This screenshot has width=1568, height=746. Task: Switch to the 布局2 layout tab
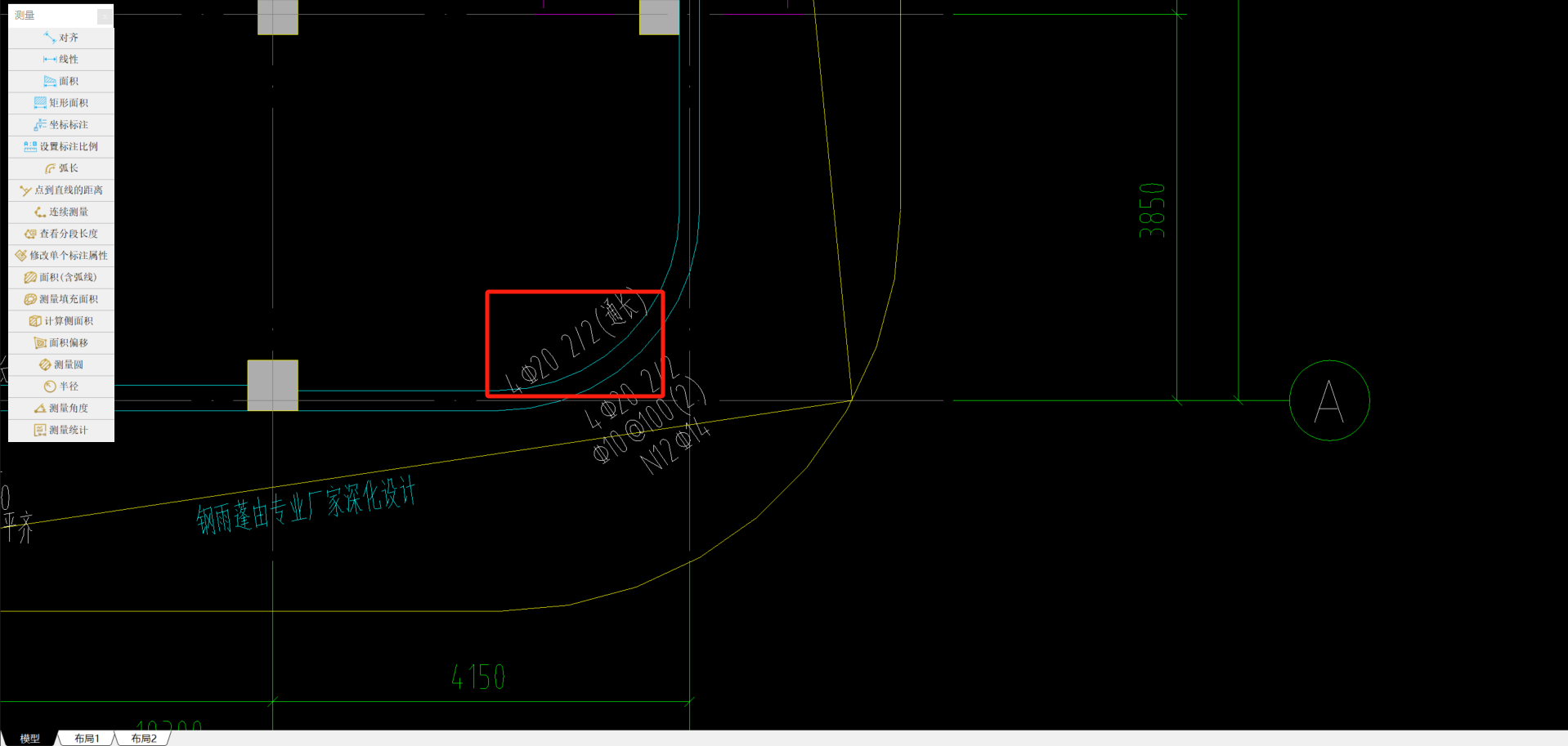coord(144,738)
